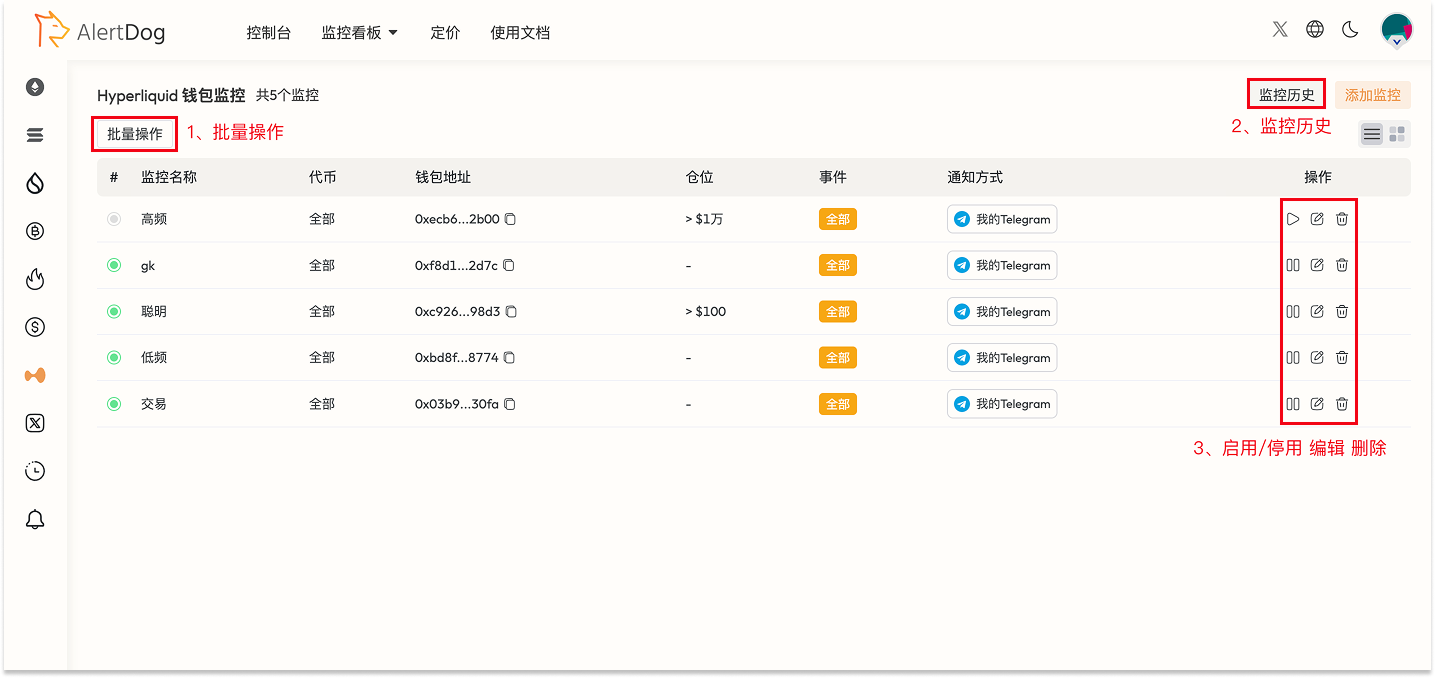Image resolution: width=1435 pixels, height=678 pixels.
Task: Pause the 低频 monitor
Action: [x=1293, y=357]
